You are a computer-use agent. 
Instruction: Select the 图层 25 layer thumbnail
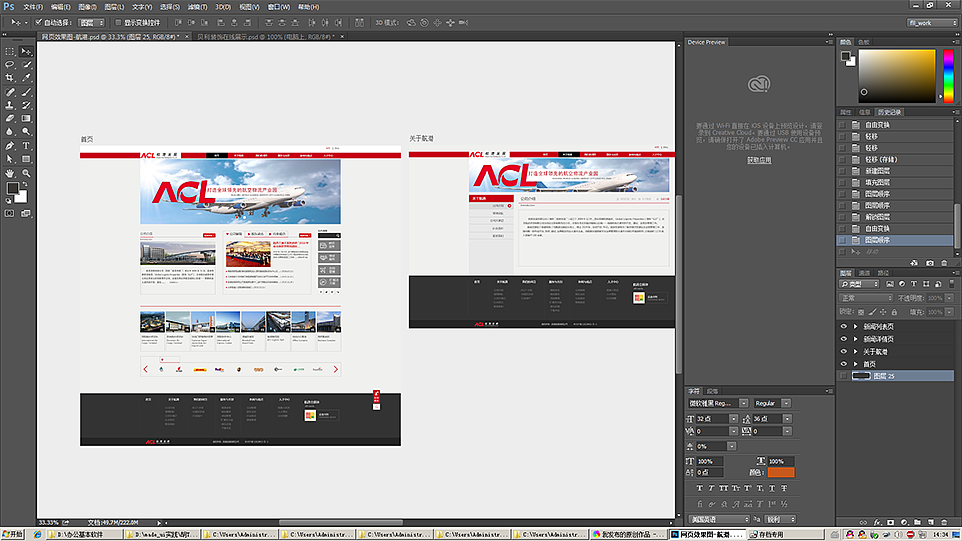point(861,376)
